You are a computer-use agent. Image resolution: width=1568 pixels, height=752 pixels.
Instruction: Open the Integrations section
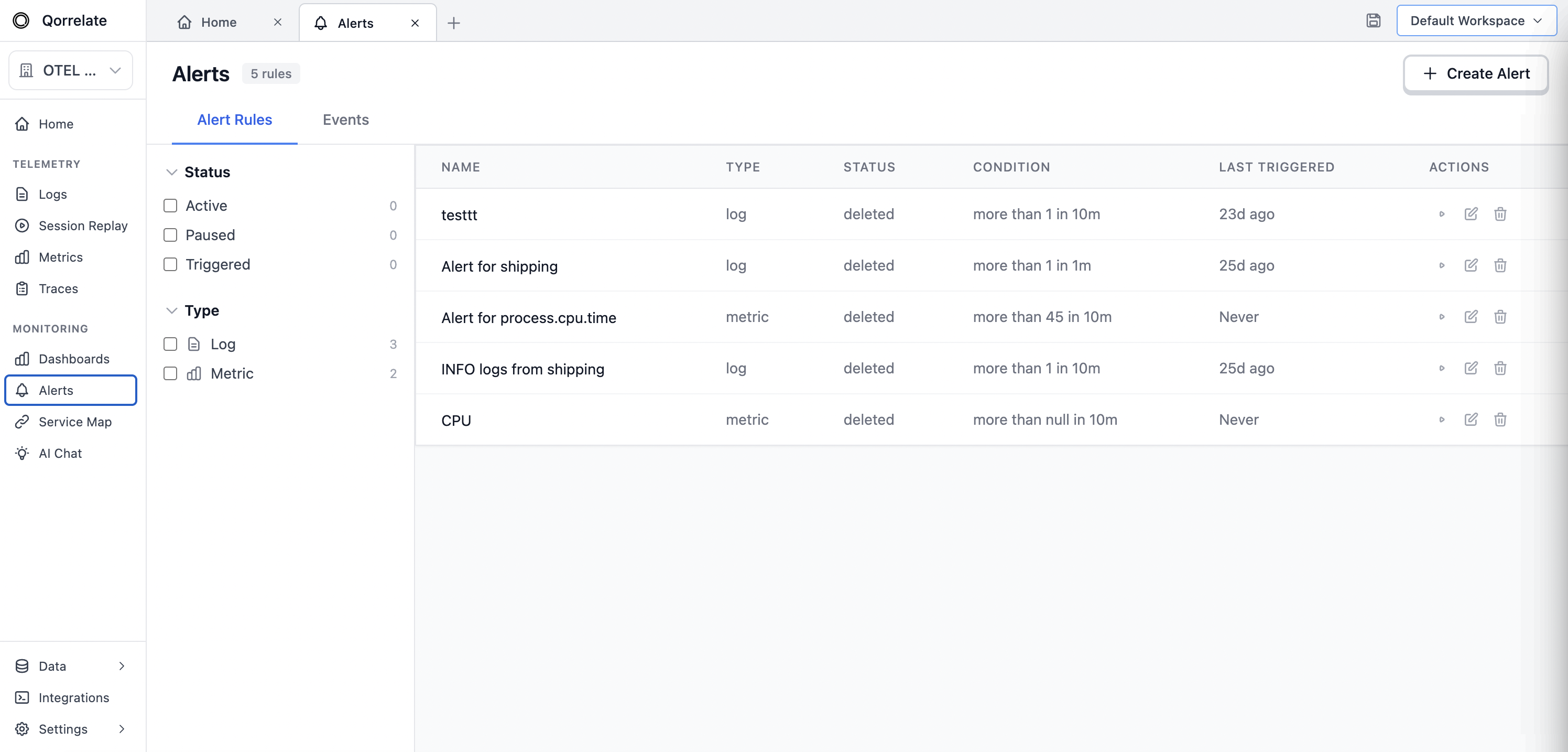pyautogui.click(x=74, y=698)
